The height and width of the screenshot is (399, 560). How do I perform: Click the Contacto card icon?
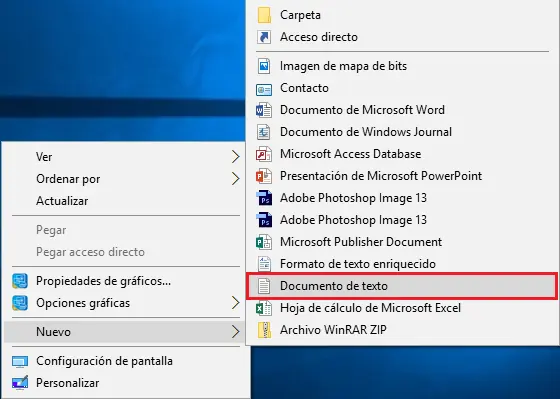[x=264, y=89]
